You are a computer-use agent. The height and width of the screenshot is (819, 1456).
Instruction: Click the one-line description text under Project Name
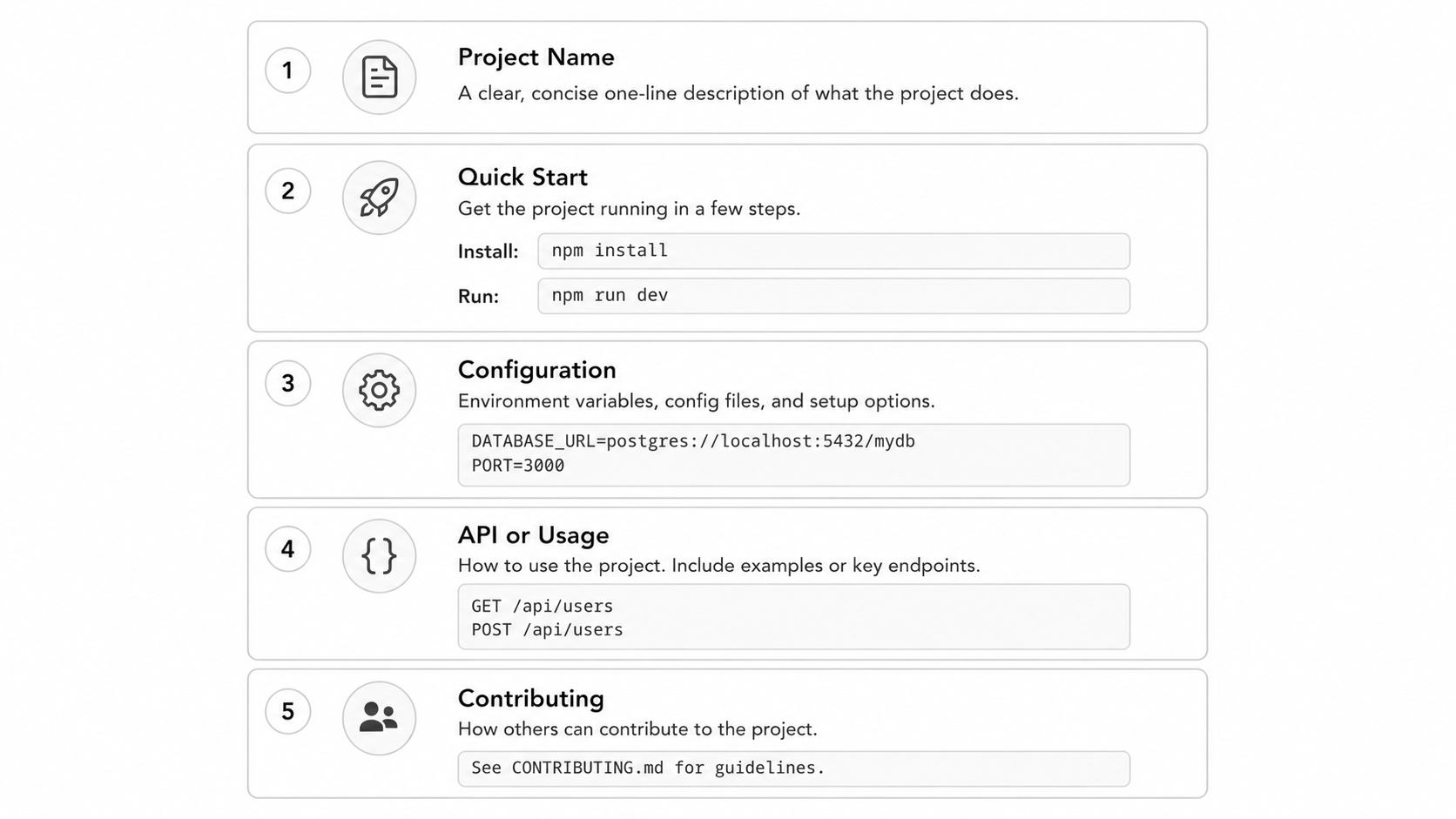tap(738, 93)
